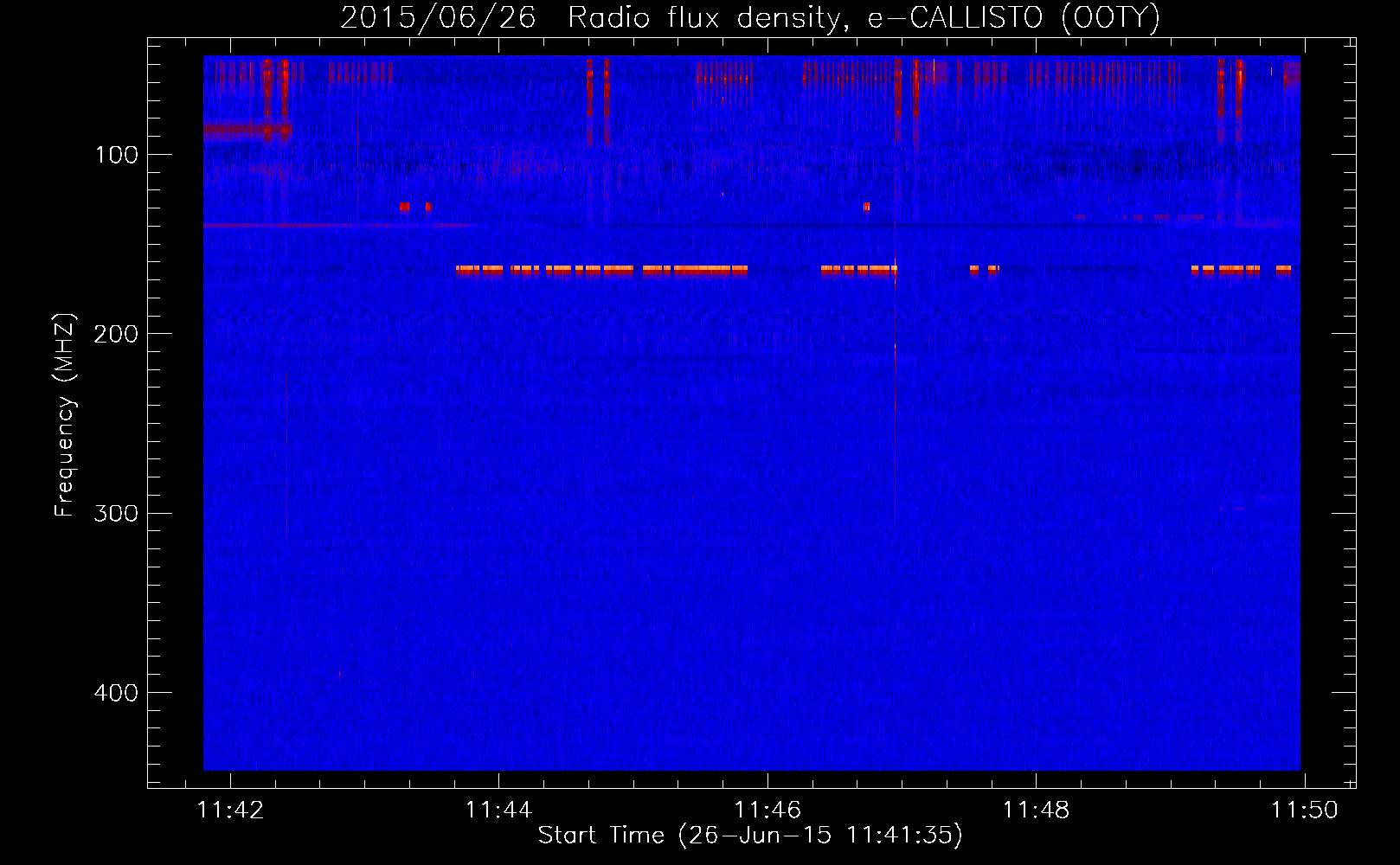
Task: Click the plot title 'Radio flux density, e-CALLISTO (OOTY)'
Action: (864, 18)
